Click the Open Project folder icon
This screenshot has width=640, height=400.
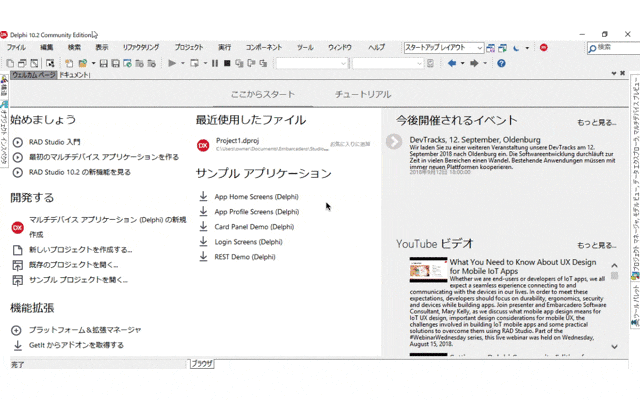click(83, 63)
